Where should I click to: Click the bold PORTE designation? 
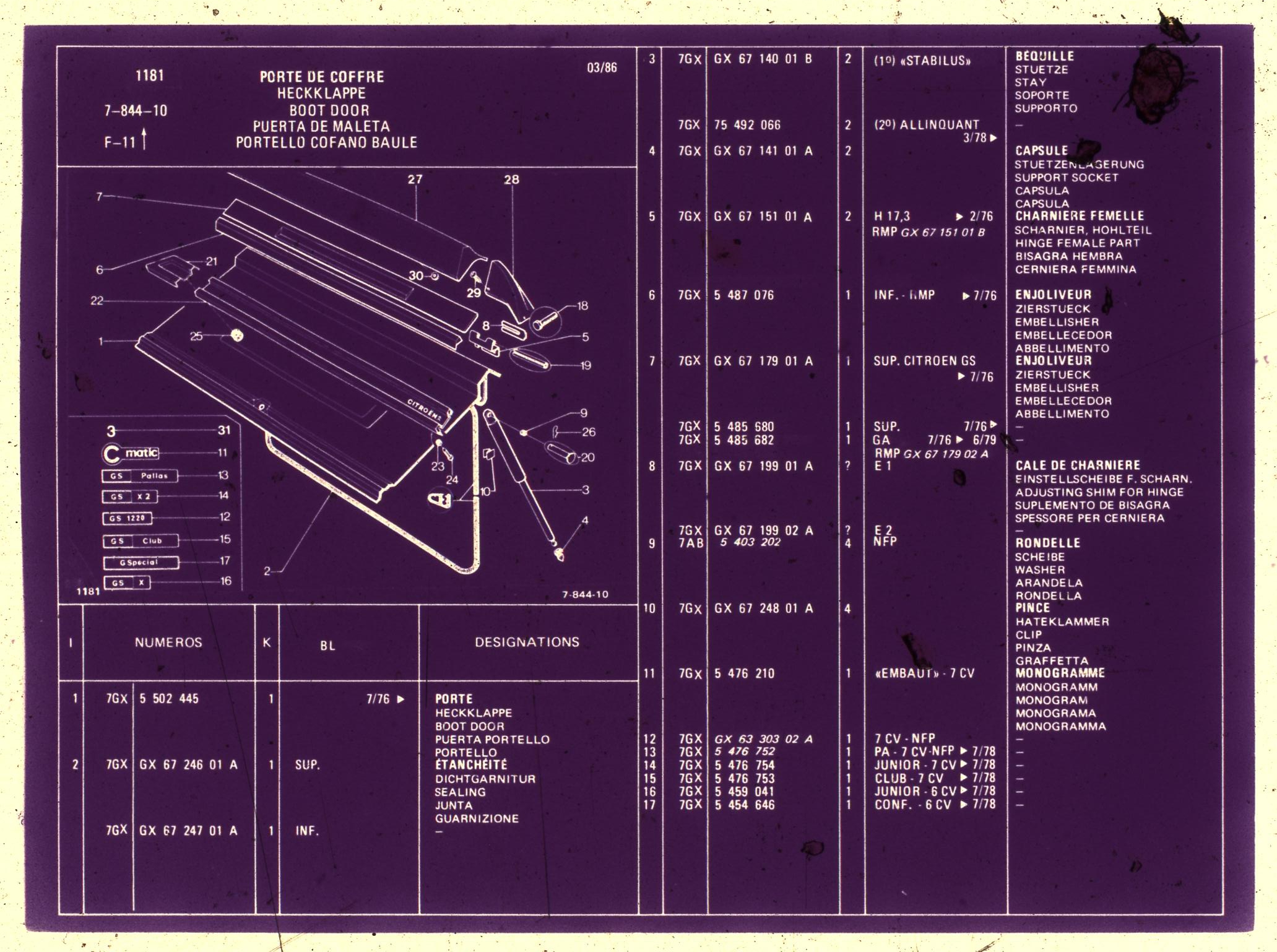tap(454, 699)
